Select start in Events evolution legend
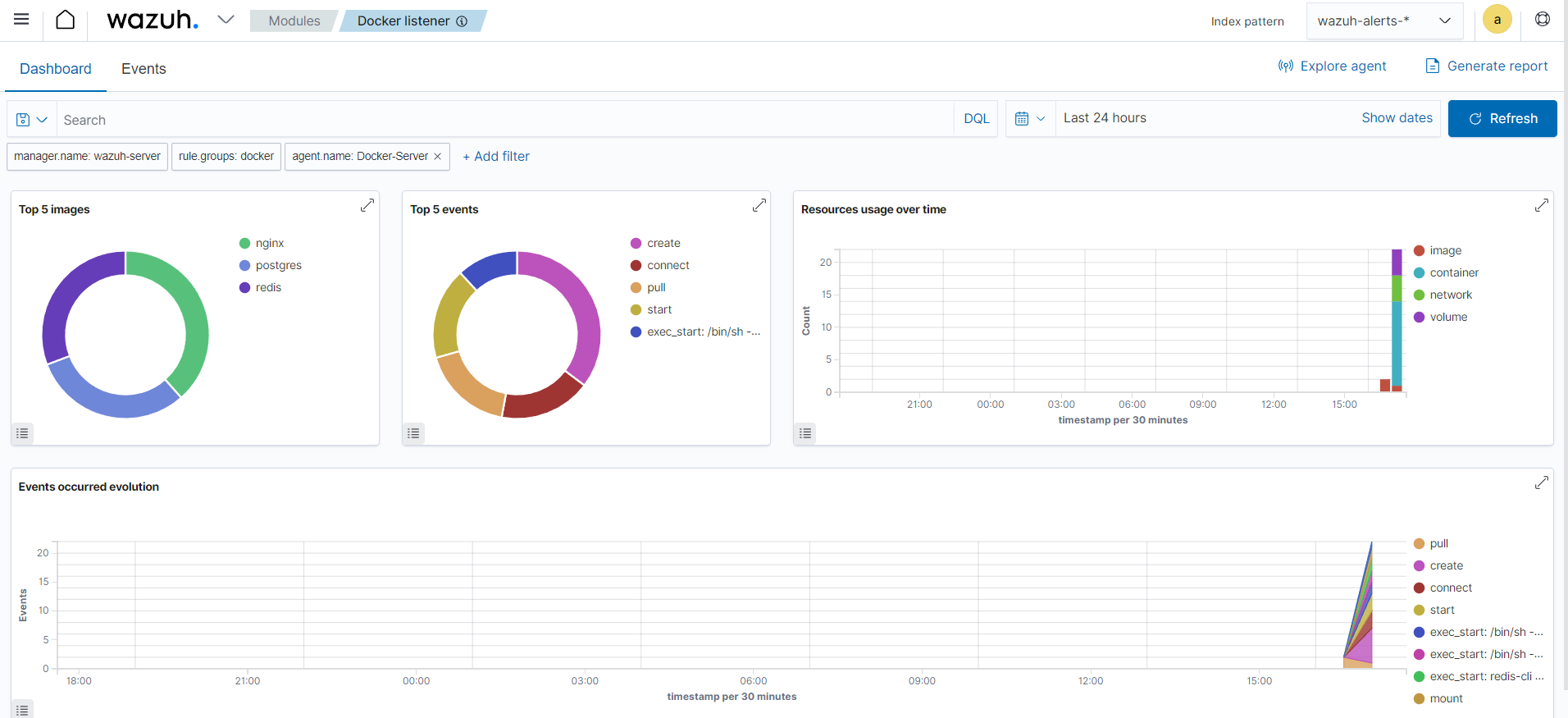This screenshot has height=718, width=1568. coord(1434,611)
